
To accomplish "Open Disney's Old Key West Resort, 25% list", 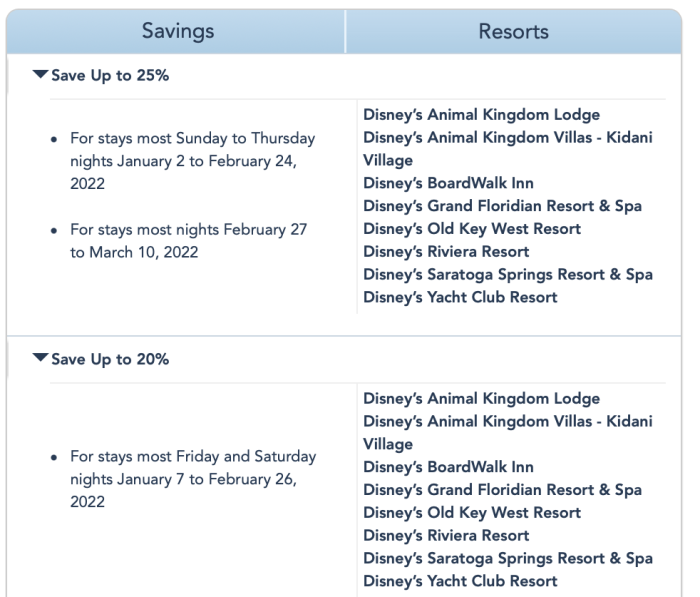I will coord(472,229).
